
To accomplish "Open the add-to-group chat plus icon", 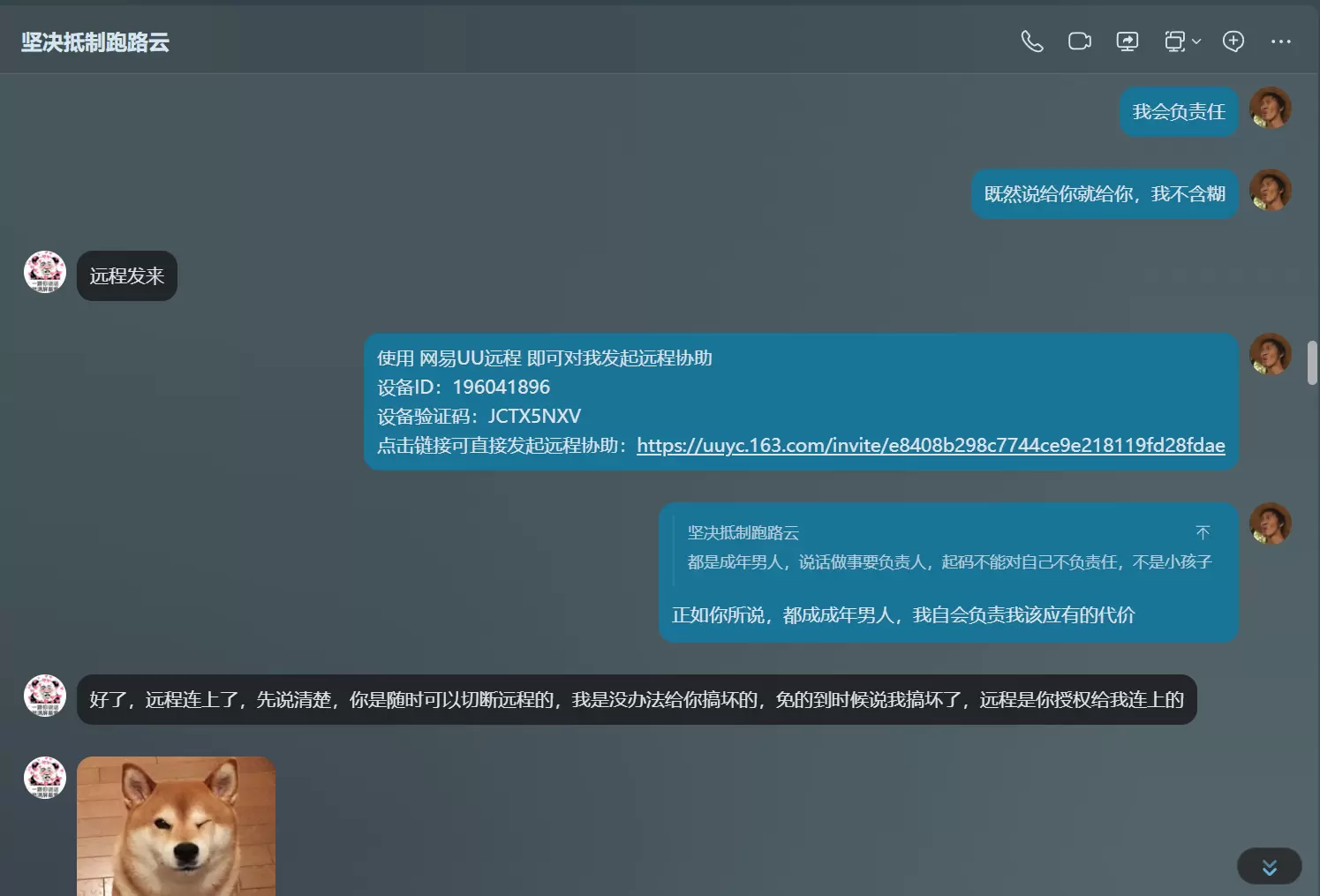I will (x=1233, y=41).
